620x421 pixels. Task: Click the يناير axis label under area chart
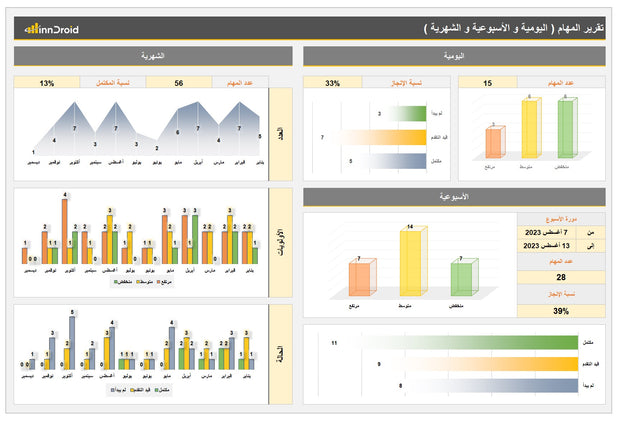(260, 162)
